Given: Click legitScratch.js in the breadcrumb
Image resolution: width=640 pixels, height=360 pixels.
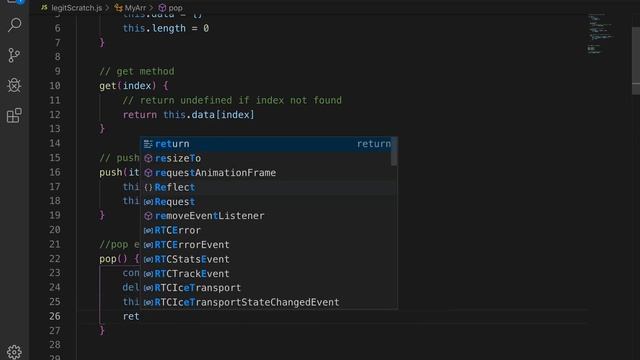Looking at the screenshot, I should click(76, 8).
